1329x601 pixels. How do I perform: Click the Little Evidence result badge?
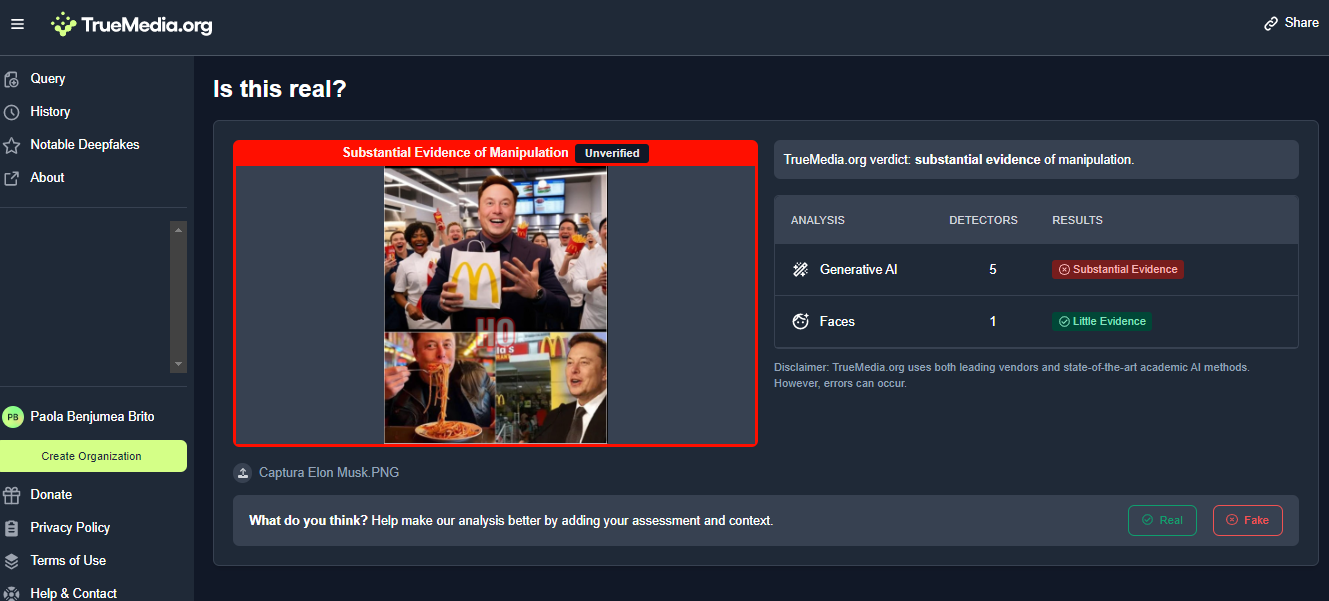pos(1101,321)
